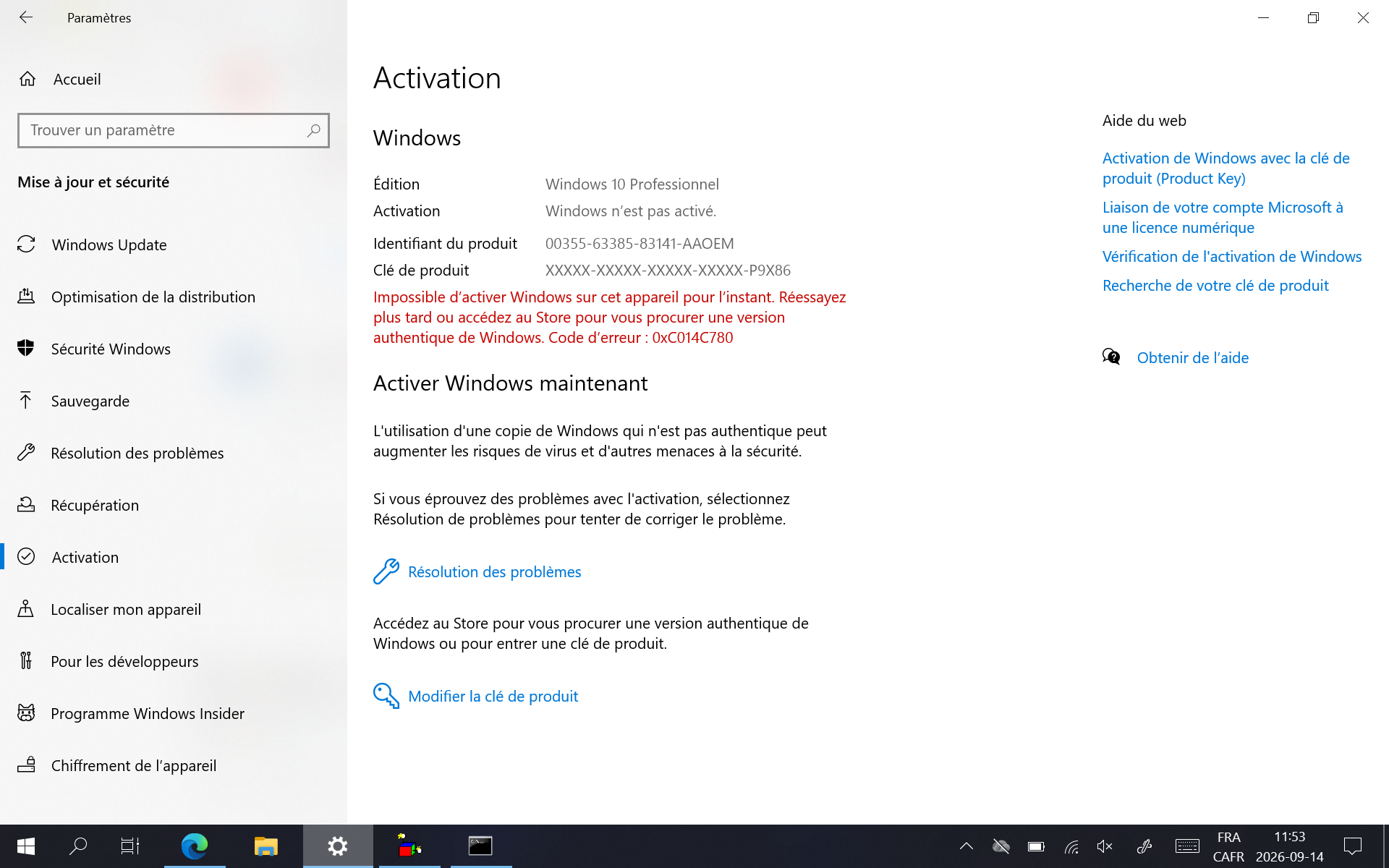The height and width of the screenshot is (868, 1389).
Task: Open Vérification de l'activation de Windows link
Action: (x=1232, y=257)
